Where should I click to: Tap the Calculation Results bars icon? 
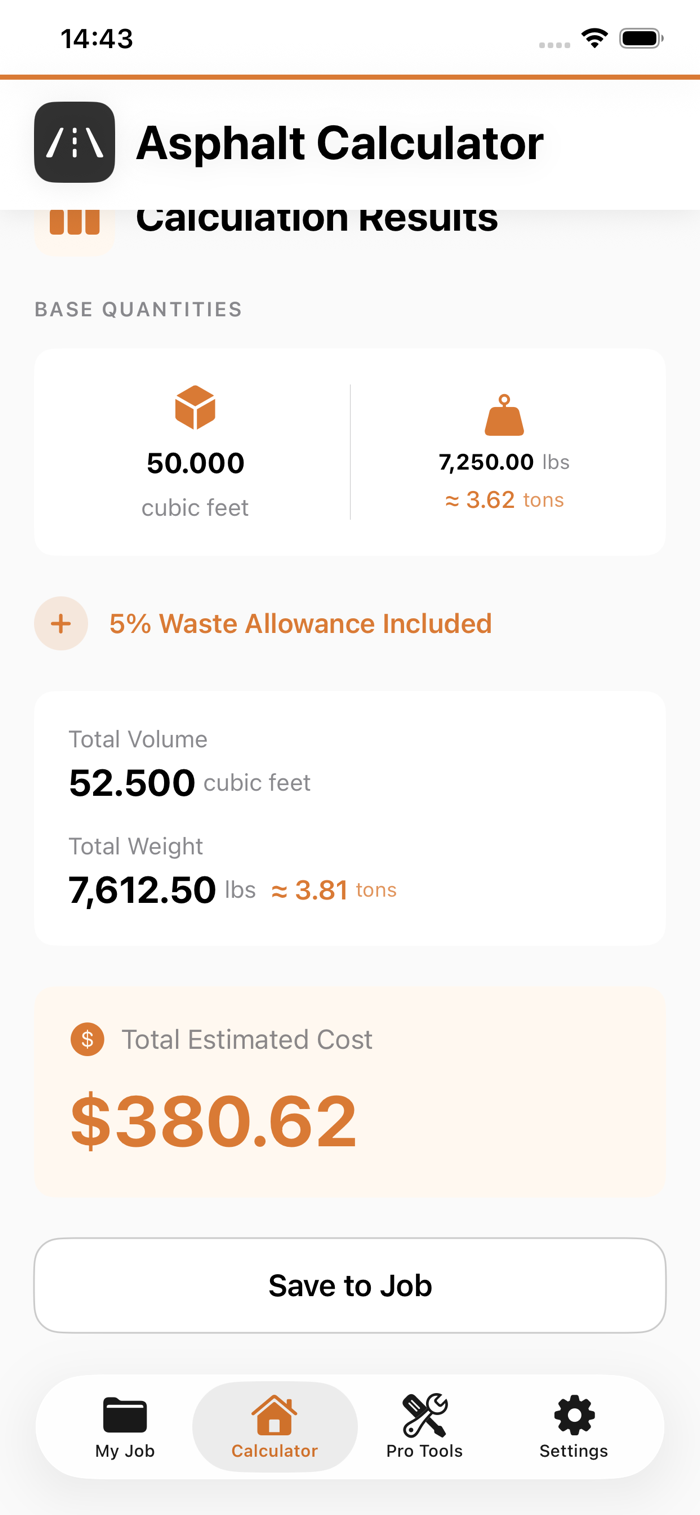coord(74,222)
